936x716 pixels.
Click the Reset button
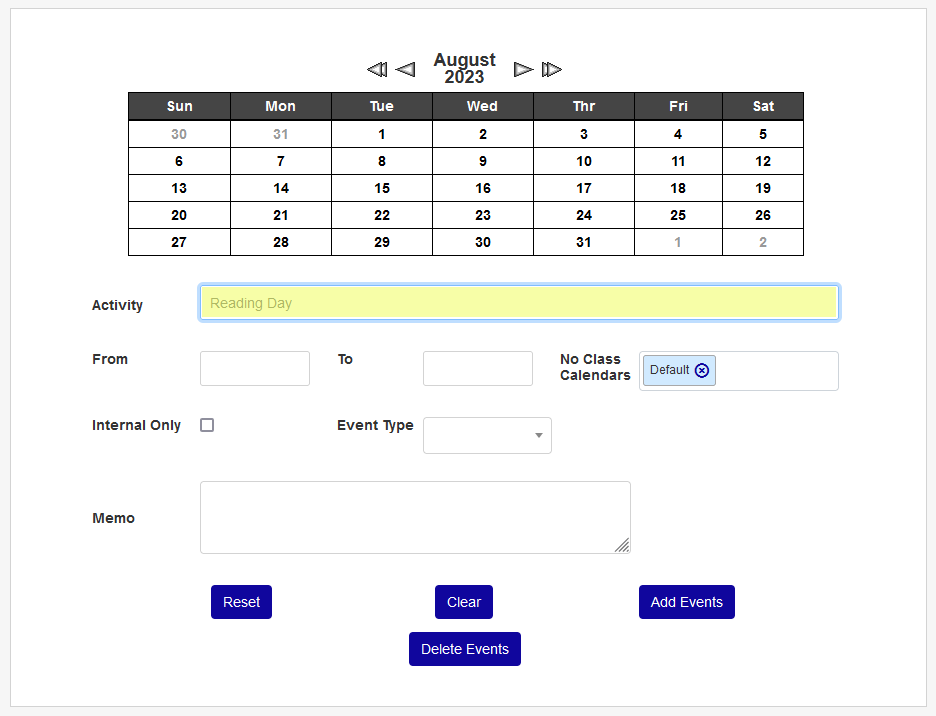[x=241, y=602]
